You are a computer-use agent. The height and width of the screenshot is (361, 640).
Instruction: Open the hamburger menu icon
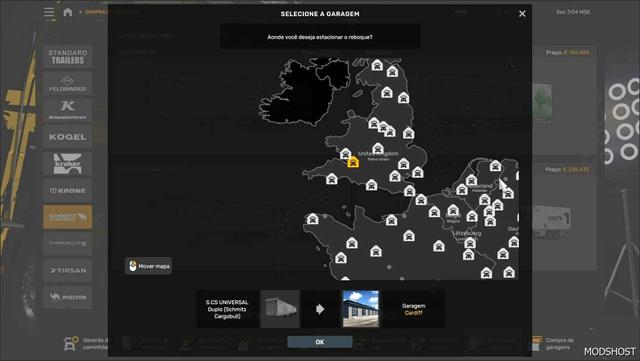pyautogui.click(x=49, y=13)
